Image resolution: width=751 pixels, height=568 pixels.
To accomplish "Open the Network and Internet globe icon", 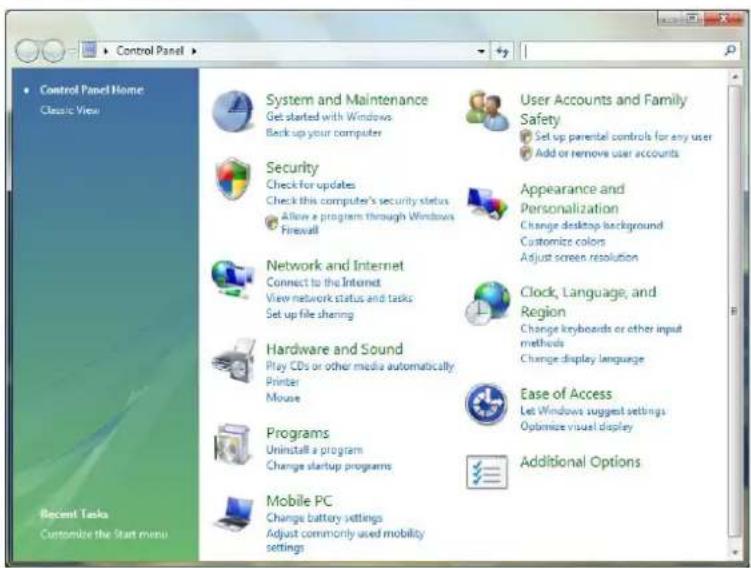I will (233, 279).
